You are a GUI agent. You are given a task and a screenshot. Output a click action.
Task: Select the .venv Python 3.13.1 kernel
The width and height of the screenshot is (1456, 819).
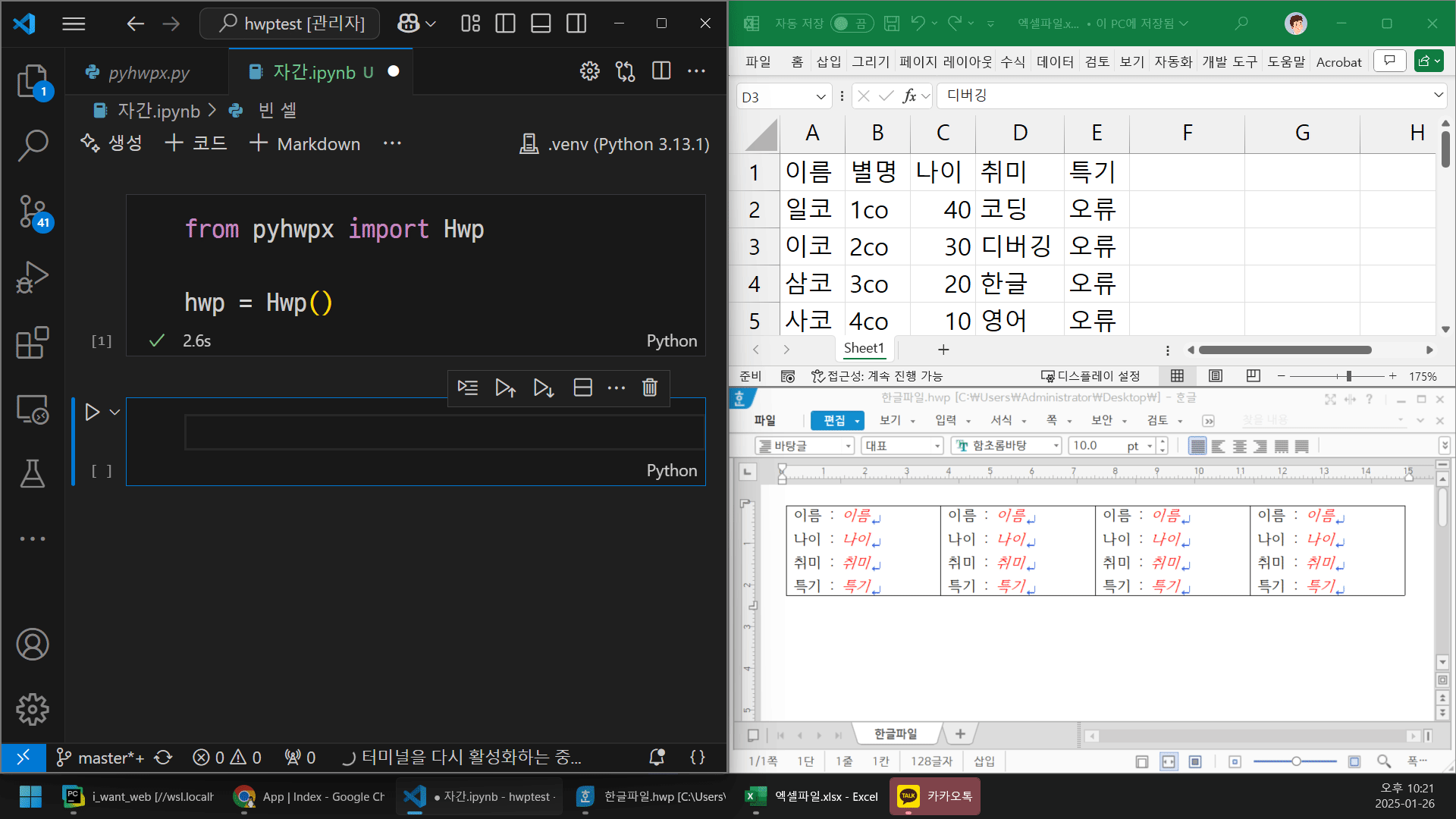coord(614,144)
